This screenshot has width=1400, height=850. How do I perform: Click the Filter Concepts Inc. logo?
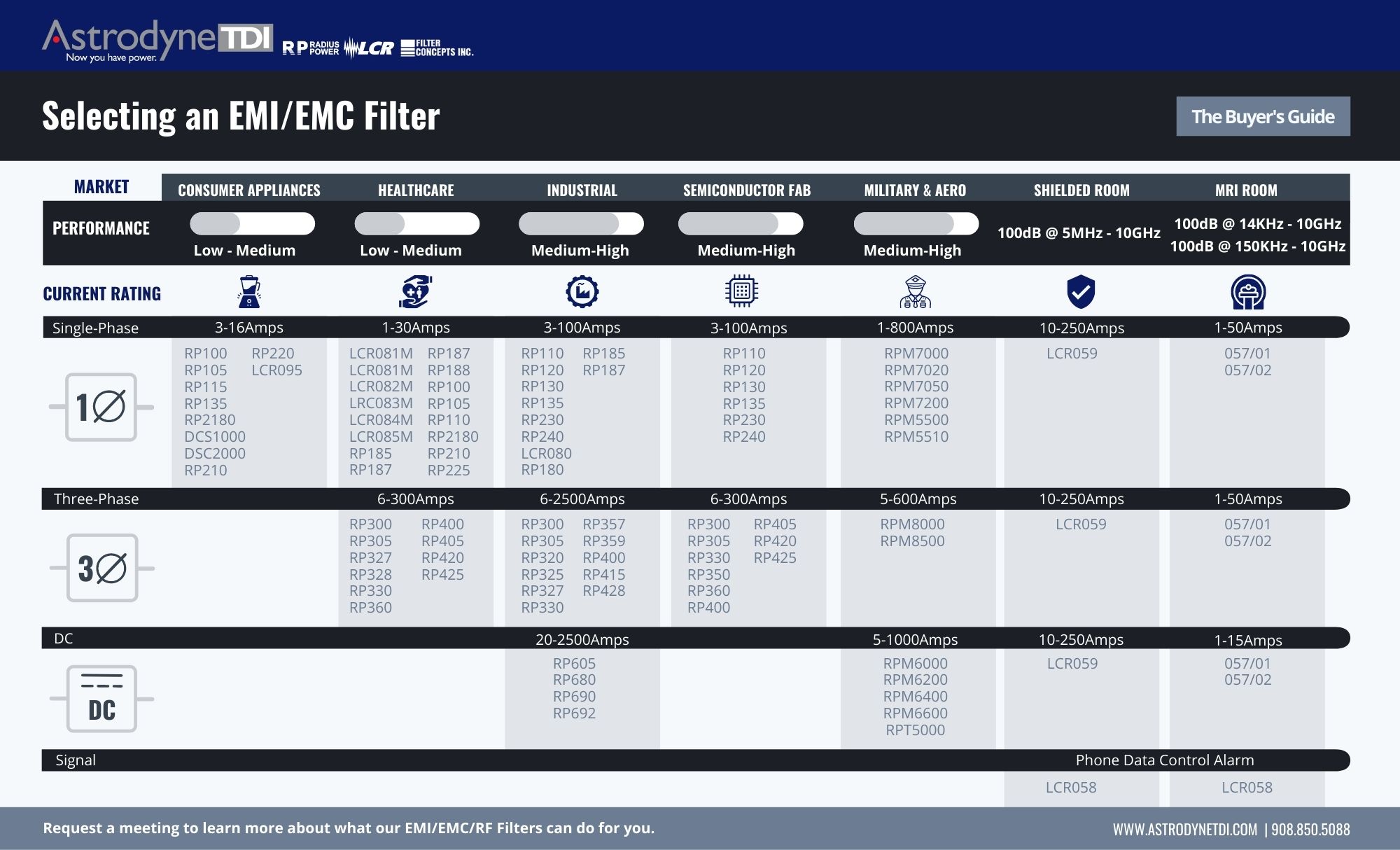pyautogui.click(x=437, y=48)
